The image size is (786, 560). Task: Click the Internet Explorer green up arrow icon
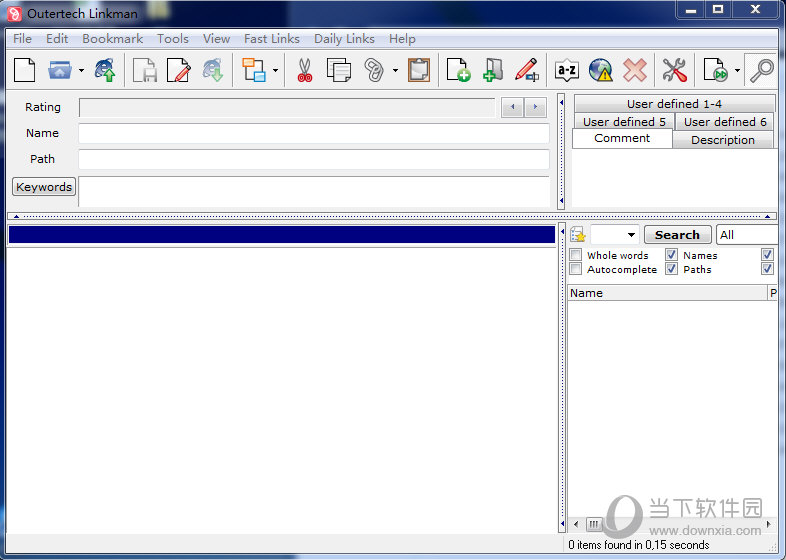(x=105, y=70)
